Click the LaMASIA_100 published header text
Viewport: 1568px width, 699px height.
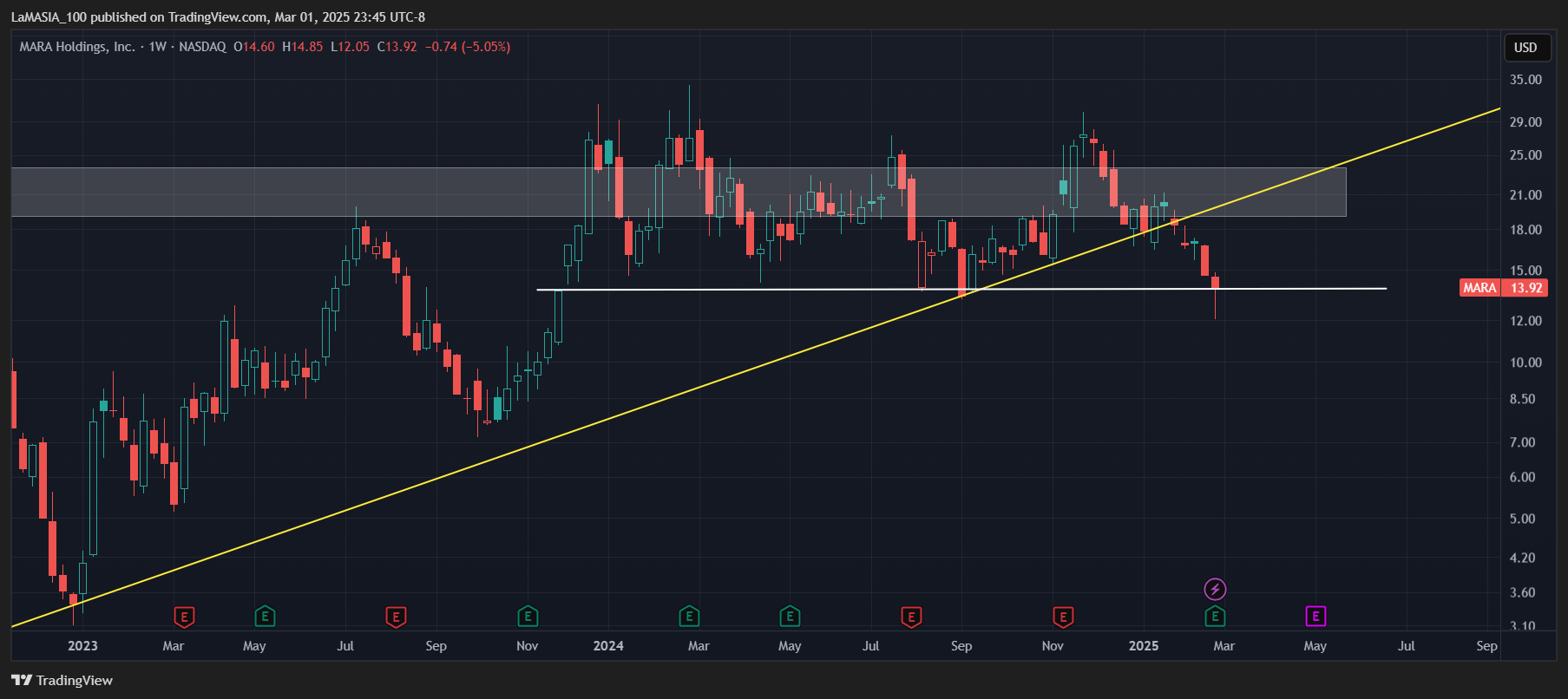pyautogui.click(x=218, y=16)
